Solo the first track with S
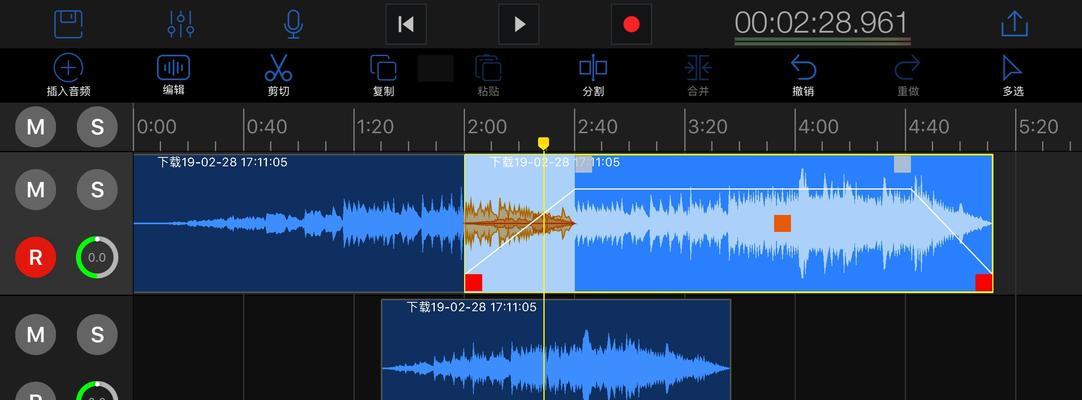 coord(97,189)
